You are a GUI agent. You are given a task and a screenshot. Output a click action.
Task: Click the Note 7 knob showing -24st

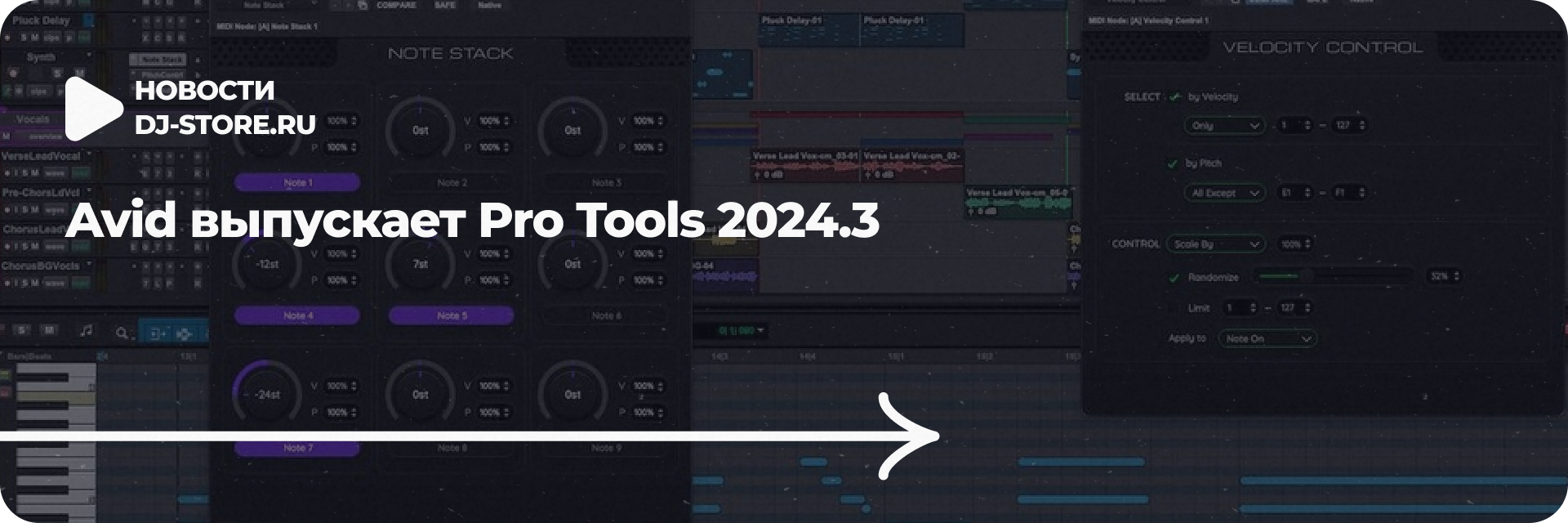pos(267,395)
